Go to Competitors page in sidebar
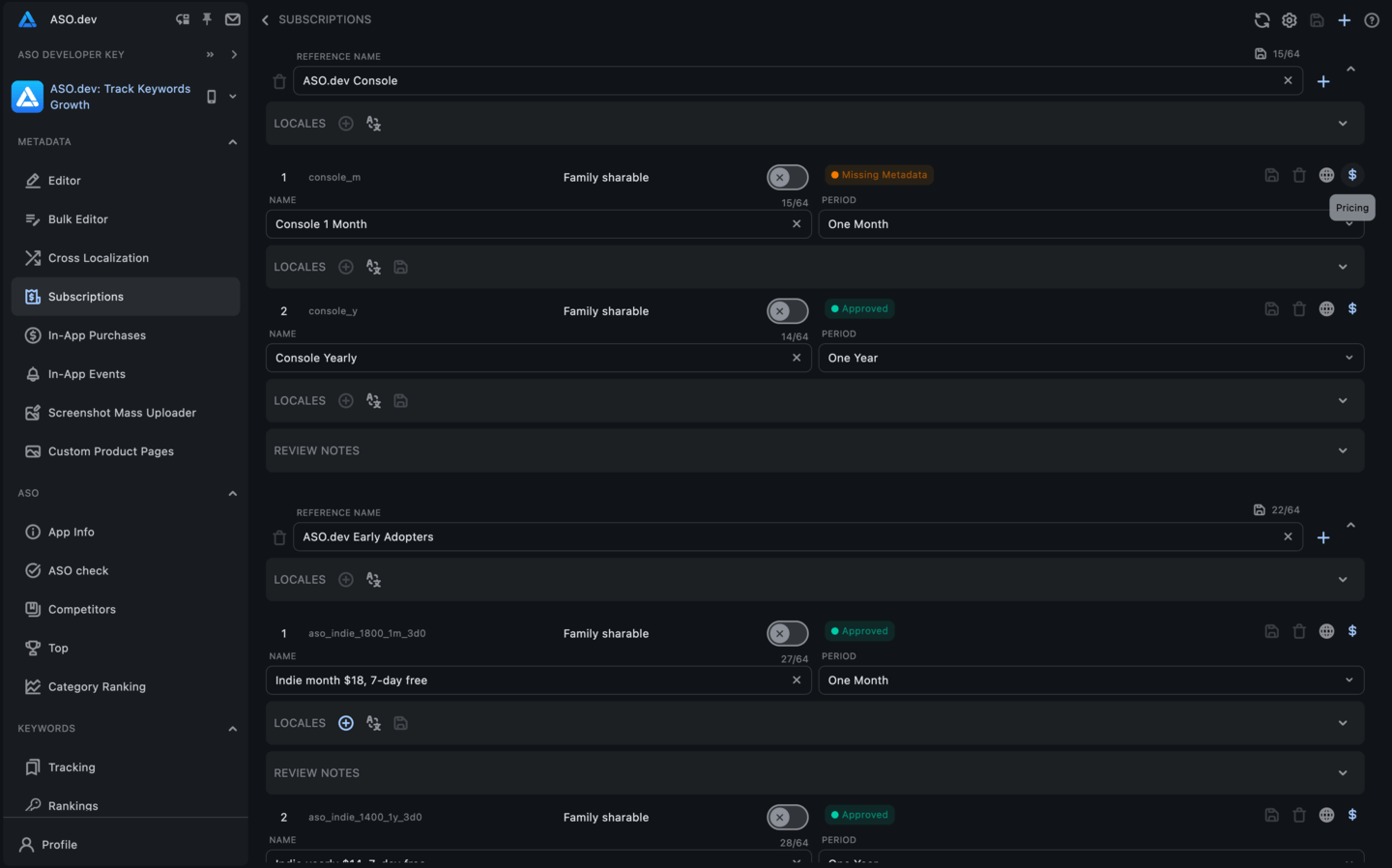1392x868 pixels. point(81,610)
